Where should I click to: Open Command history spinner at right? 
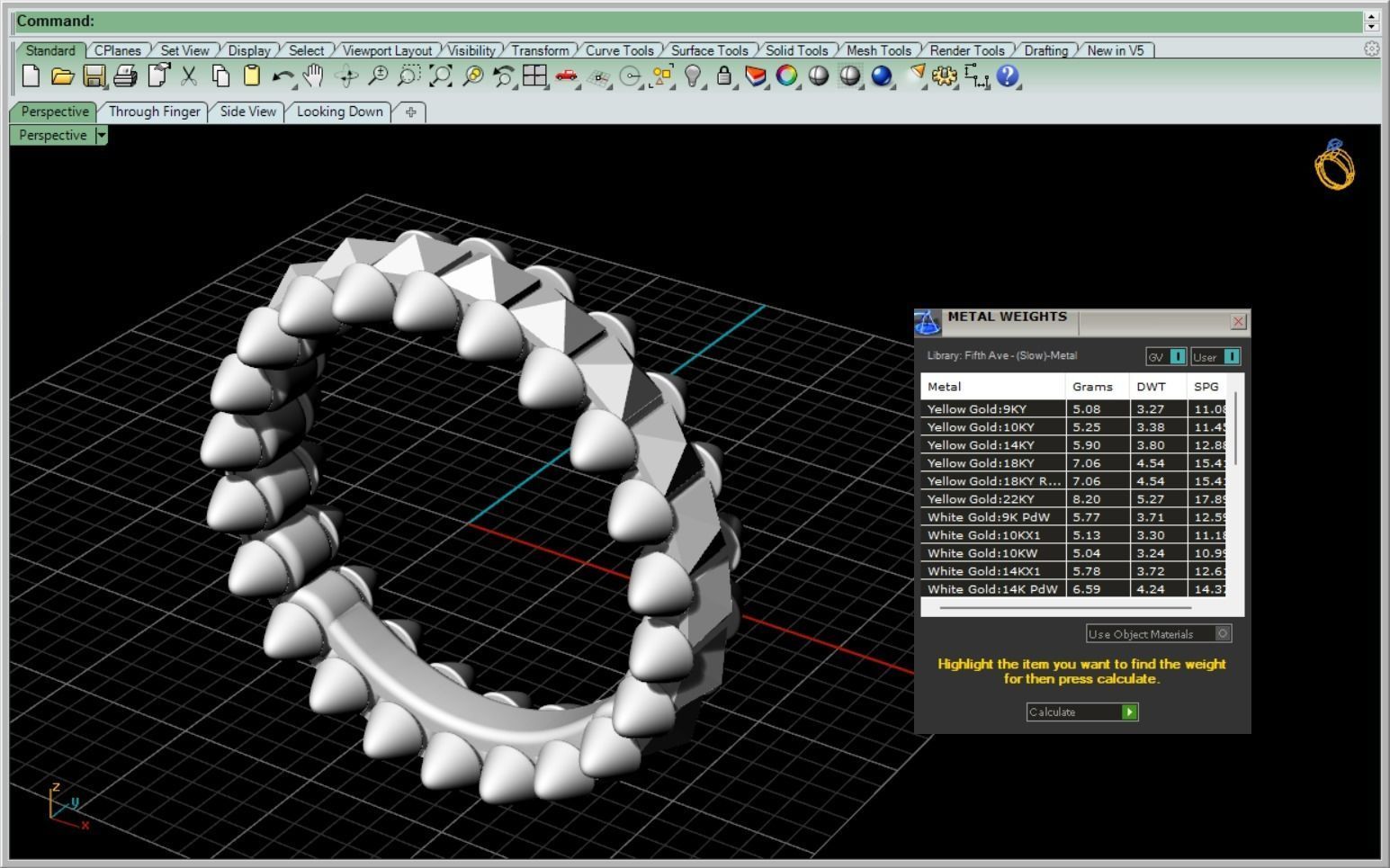[x=1372, y=21]
